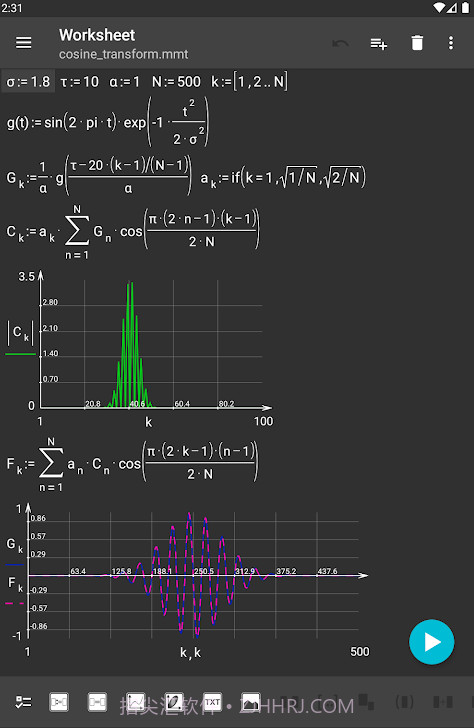Screen dimensions: 474x728
Task: Tap the battery status icon
Action: (x=465, y=8)
